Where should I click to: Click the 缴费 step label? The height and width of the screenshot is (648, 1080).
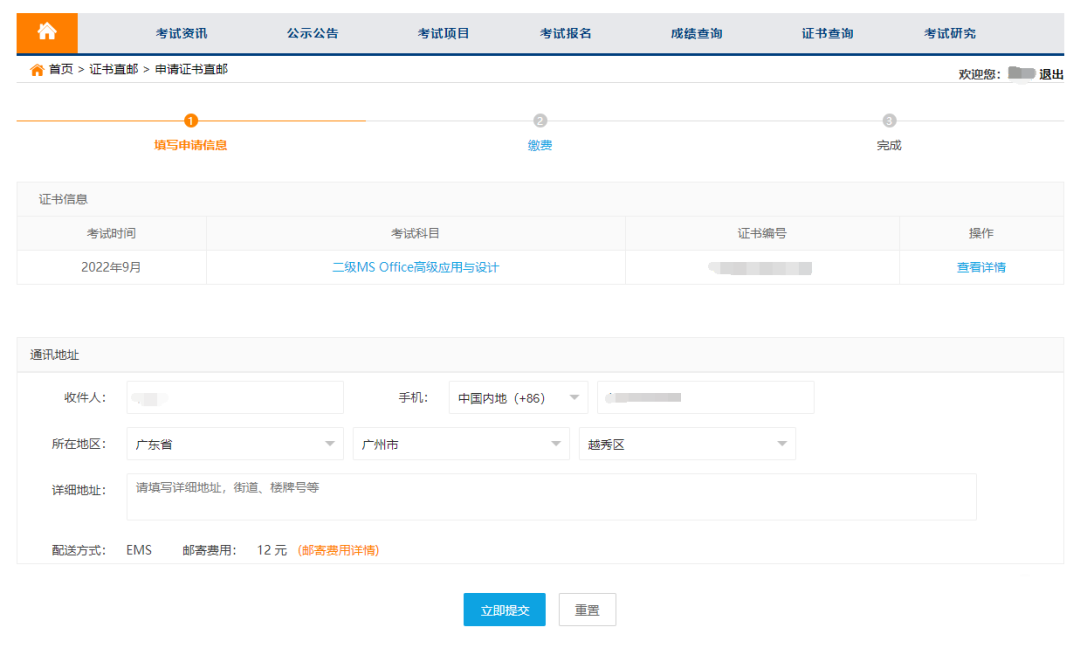click(540, 145)
